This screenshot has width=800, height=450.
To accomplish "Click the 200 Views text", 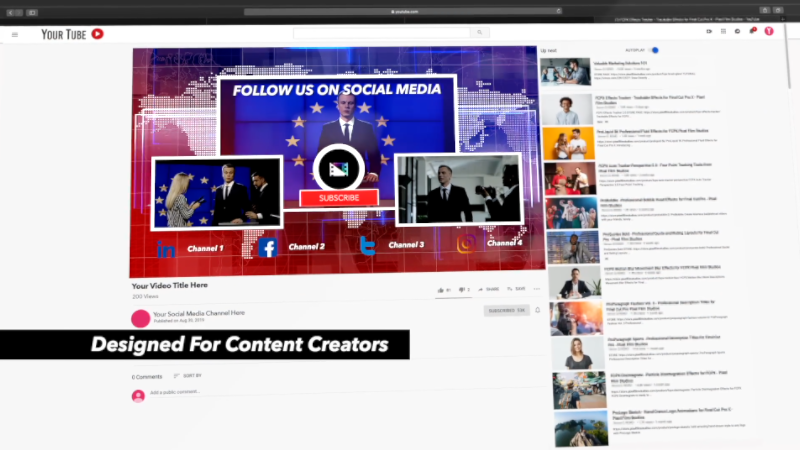I will click(145, 296).
